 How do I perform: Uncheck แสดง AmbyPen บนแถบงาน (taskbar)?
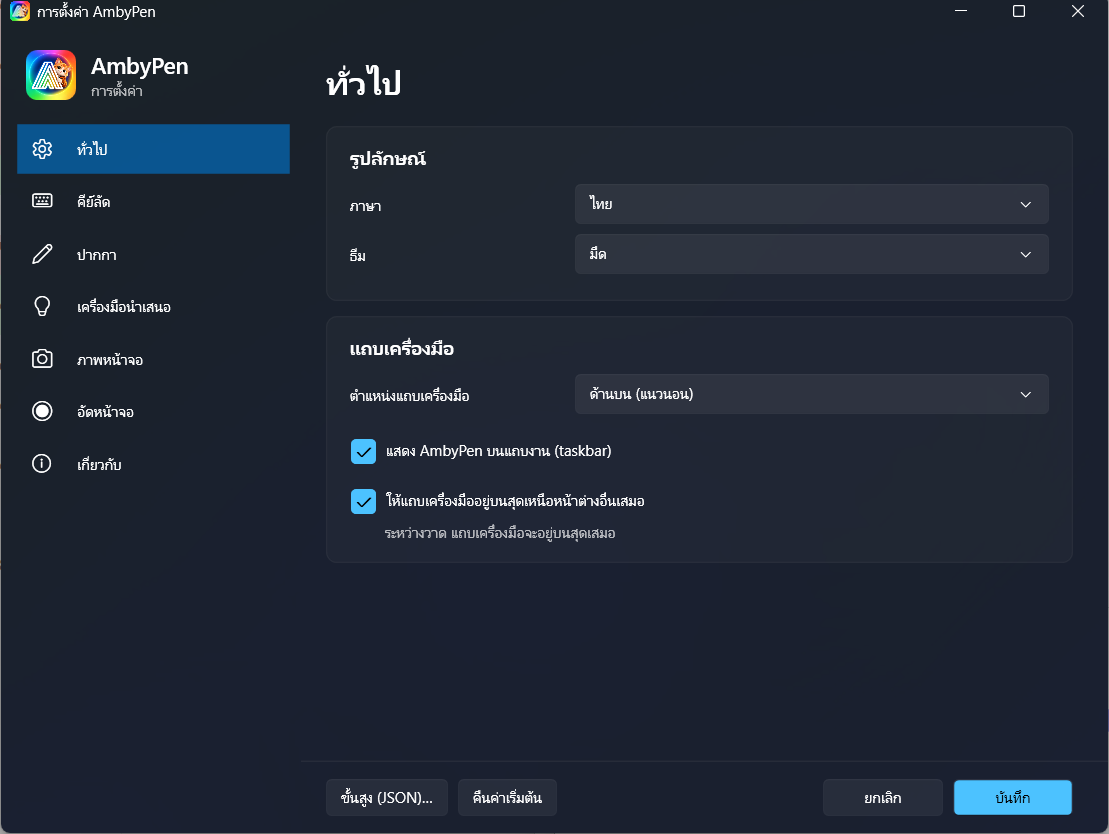click(x=364, y=451)
